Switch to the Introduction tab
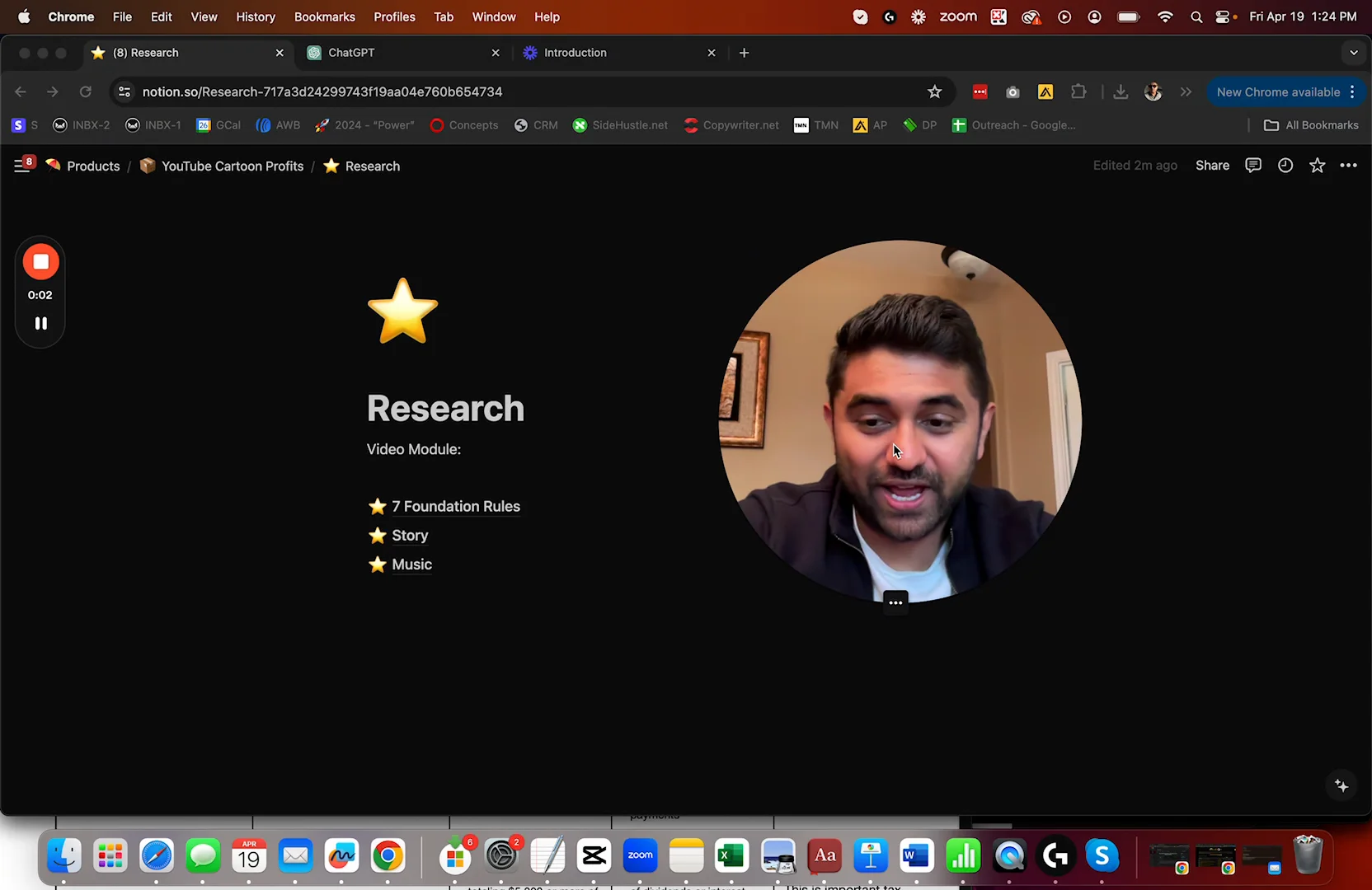This screenshot has width=1372, height=890. point(618,53)
